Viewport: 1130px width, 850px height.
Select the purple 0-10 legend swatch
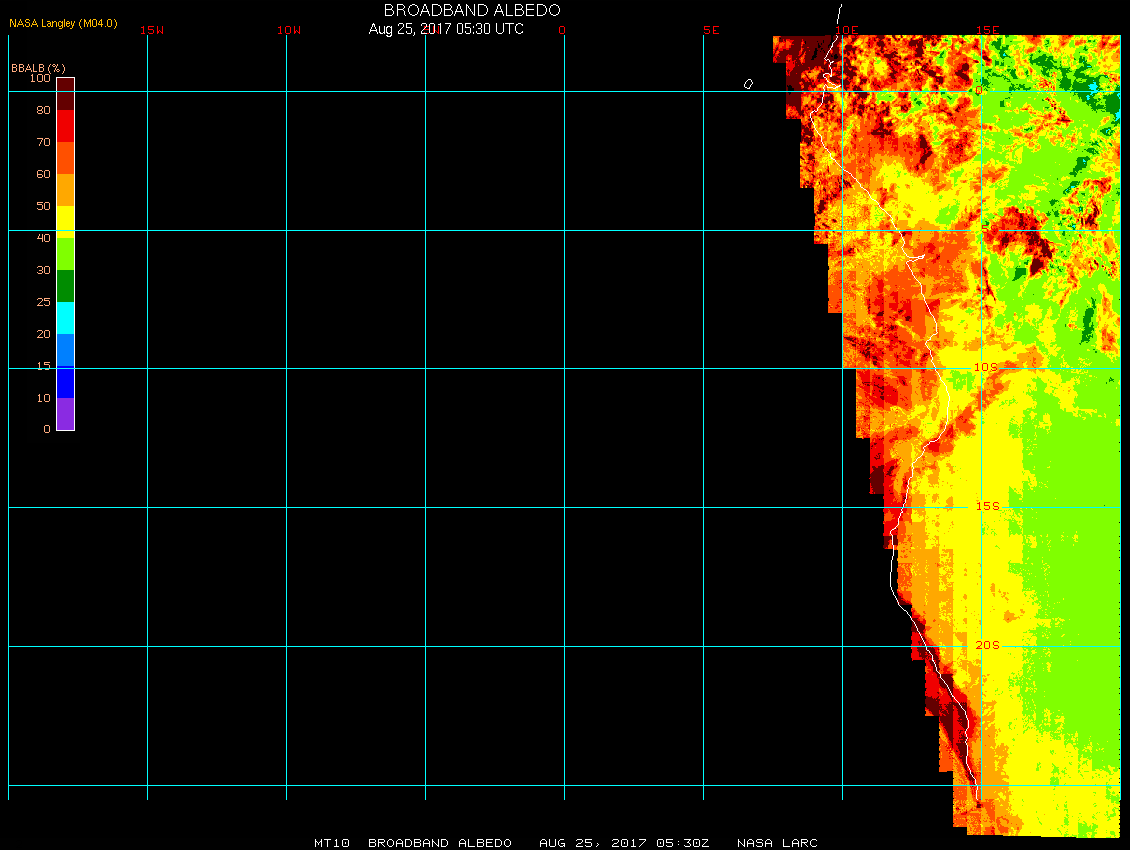pyautogui.click(x=65, y=414)
